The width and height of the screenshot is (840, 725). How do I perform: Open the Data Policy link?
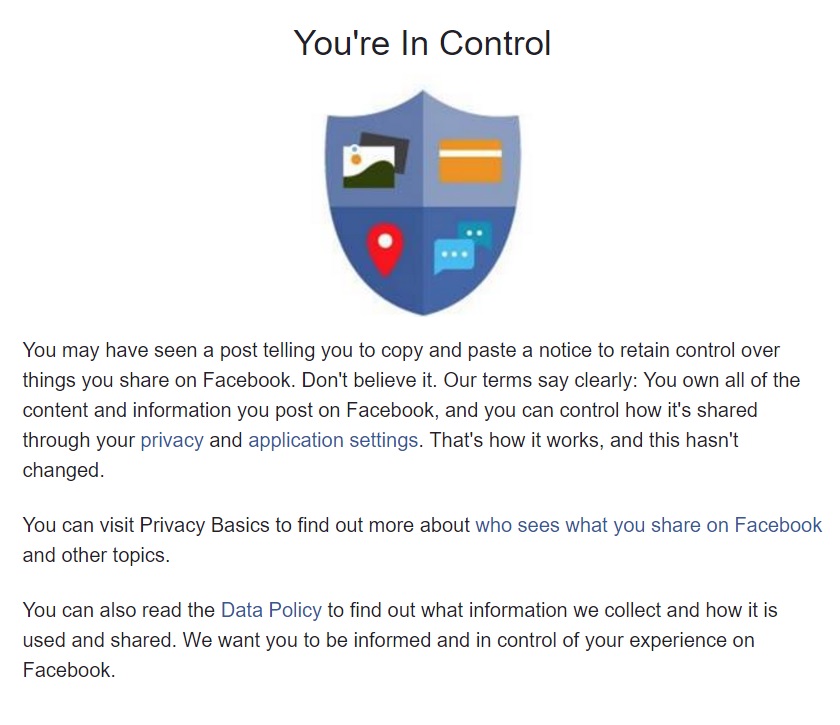[x=271, y=610]
